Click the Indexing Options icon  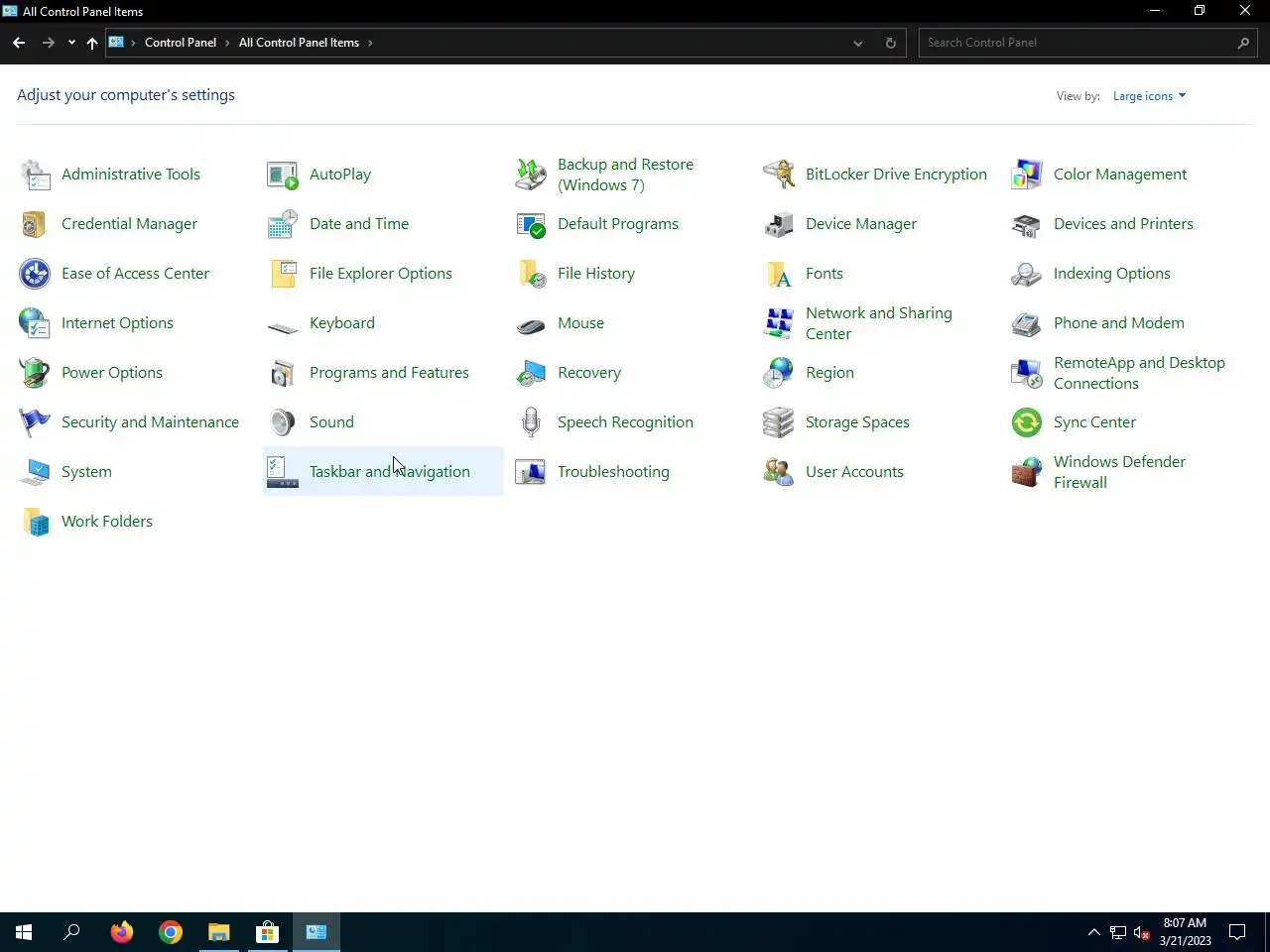(1027, 274)
